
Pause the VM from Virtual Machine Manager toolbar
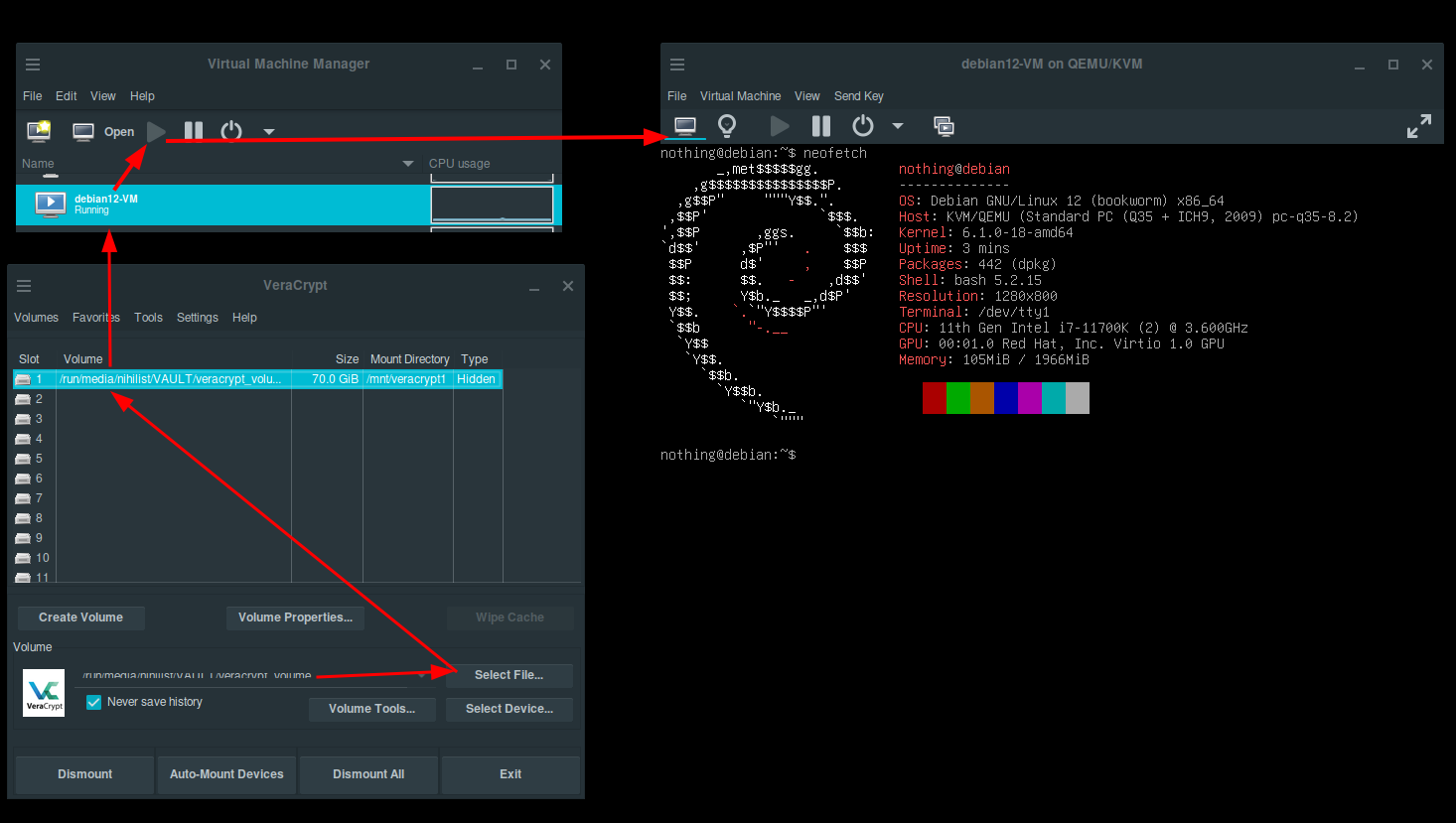pyautogui.click(x=194, y=131)
